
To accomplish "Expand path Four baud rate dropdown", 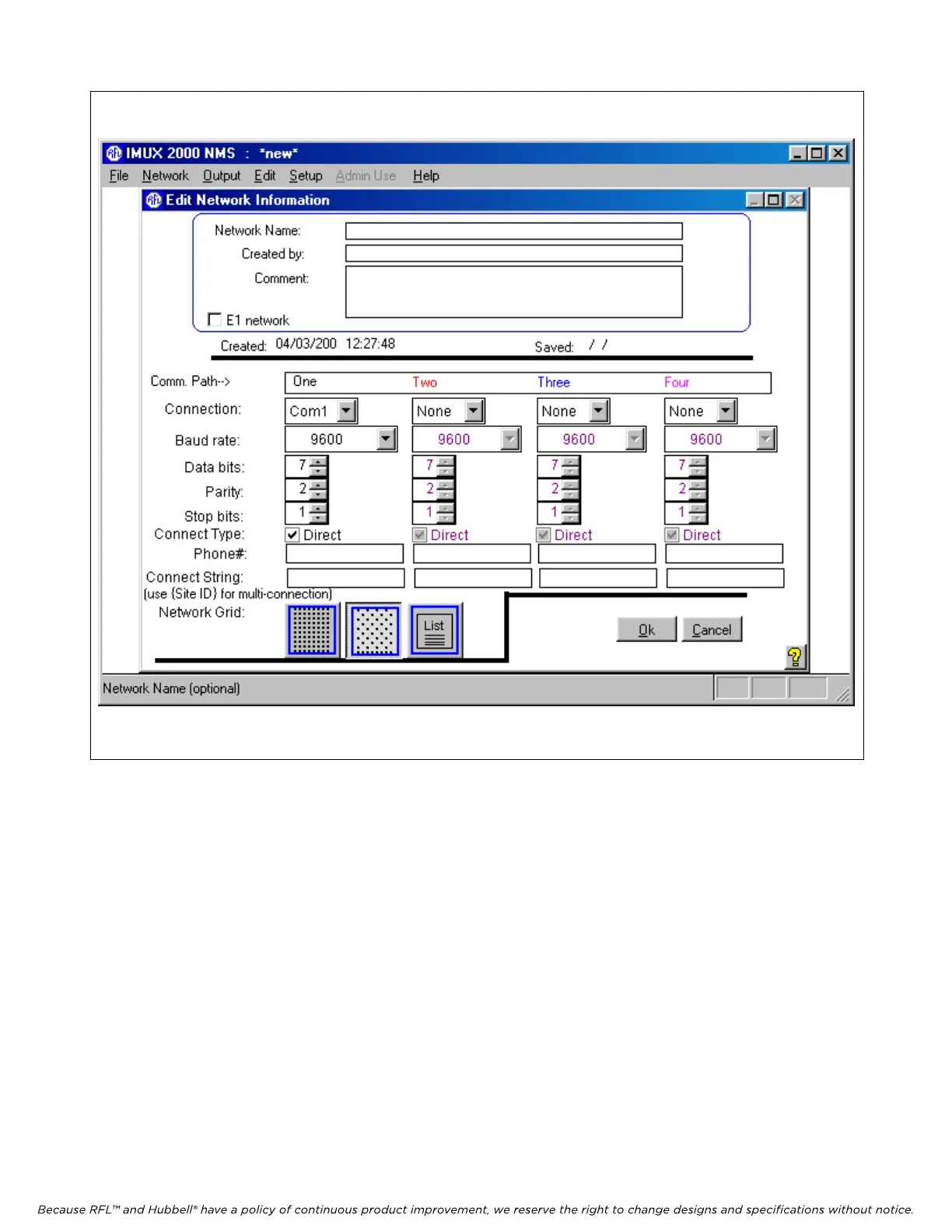I will tap(766, 439).
